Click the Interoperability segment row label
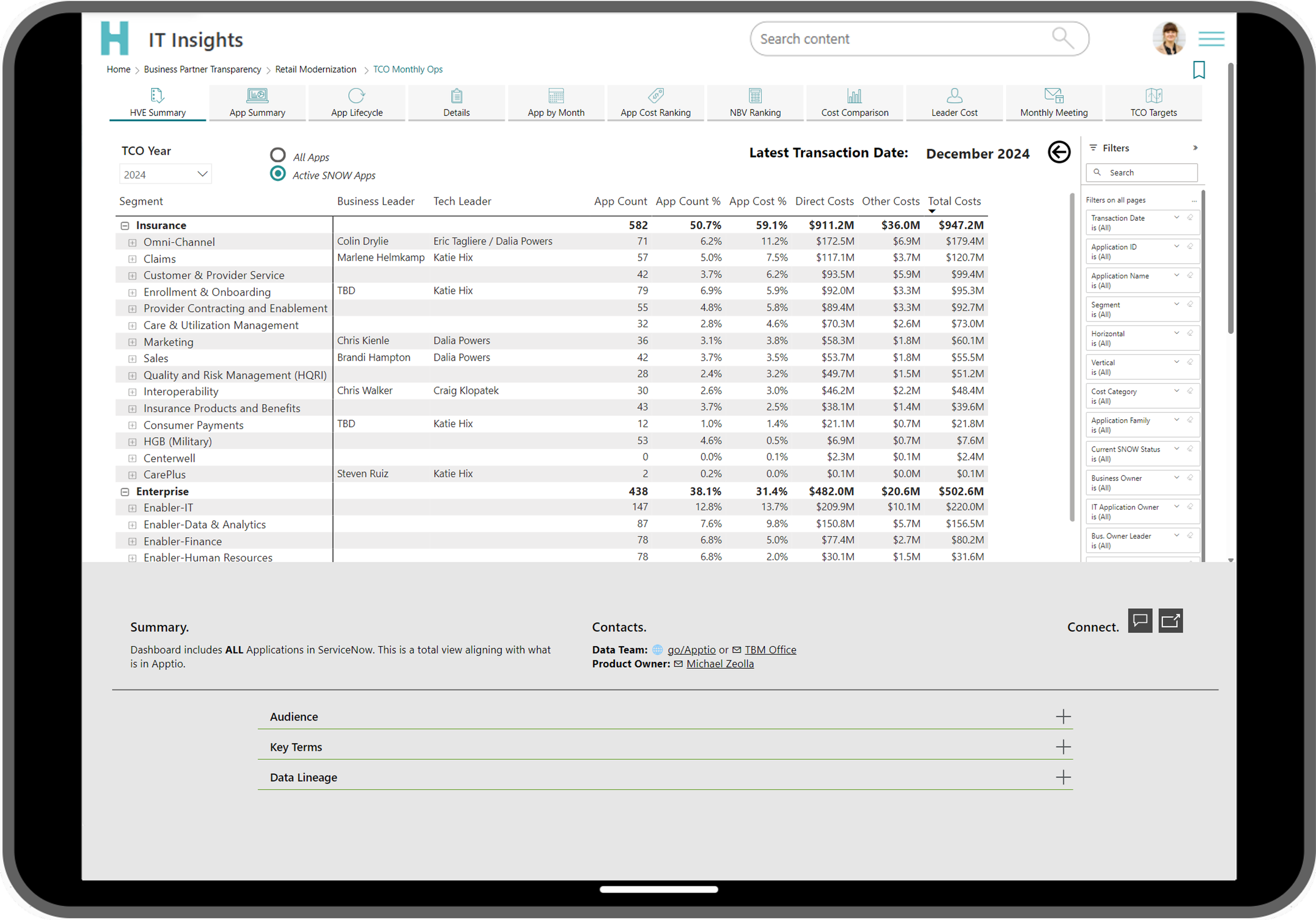Screen dimensions: 1316x920 [181, 392]
